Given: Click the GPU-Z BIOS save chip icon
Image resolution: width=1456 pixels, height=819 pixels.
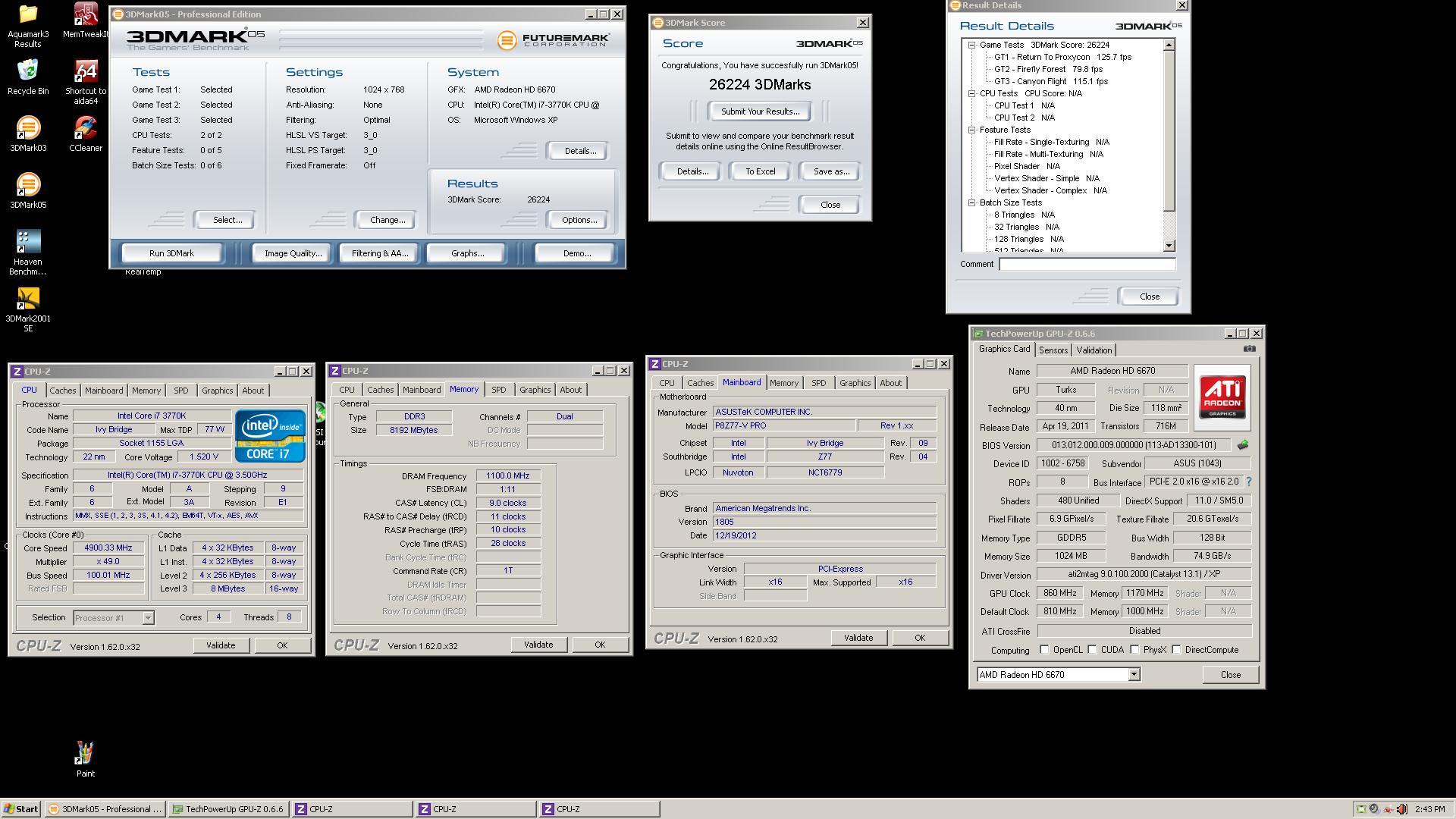Looking at the screenshot, I should pos(1242,445).
